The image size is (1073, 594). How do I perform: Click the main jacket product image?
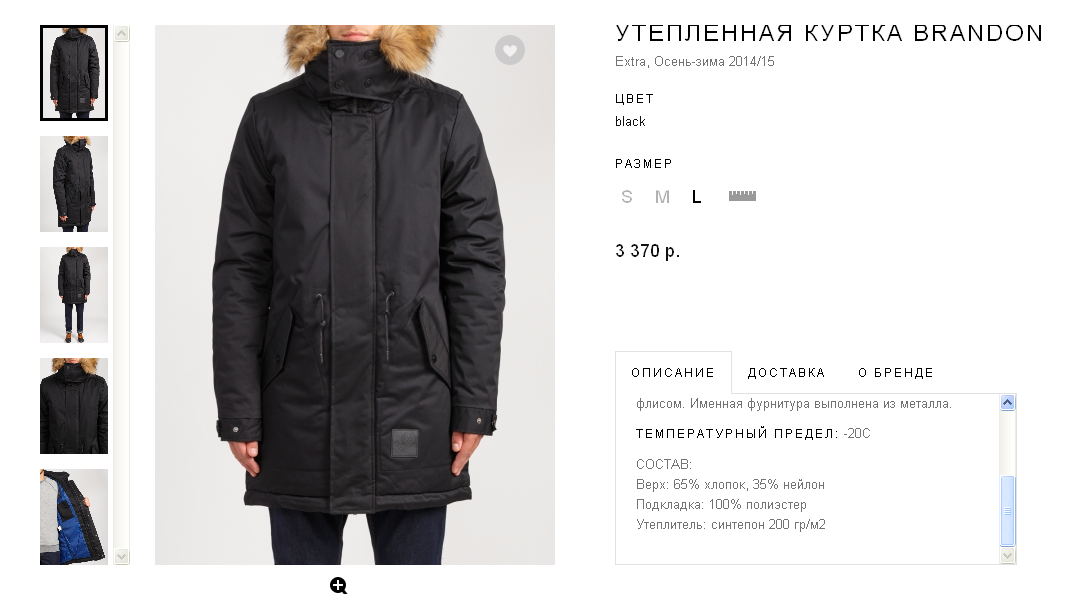click(x=354, y=295)
